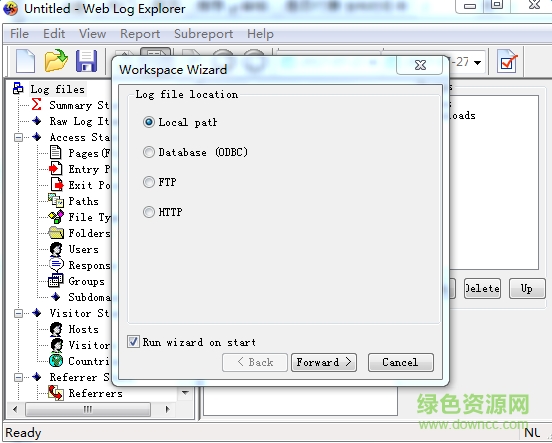Viewport: 552px width, 443px height.
Task: Open the Countries globe icon
Action: (x=56, y=361)
